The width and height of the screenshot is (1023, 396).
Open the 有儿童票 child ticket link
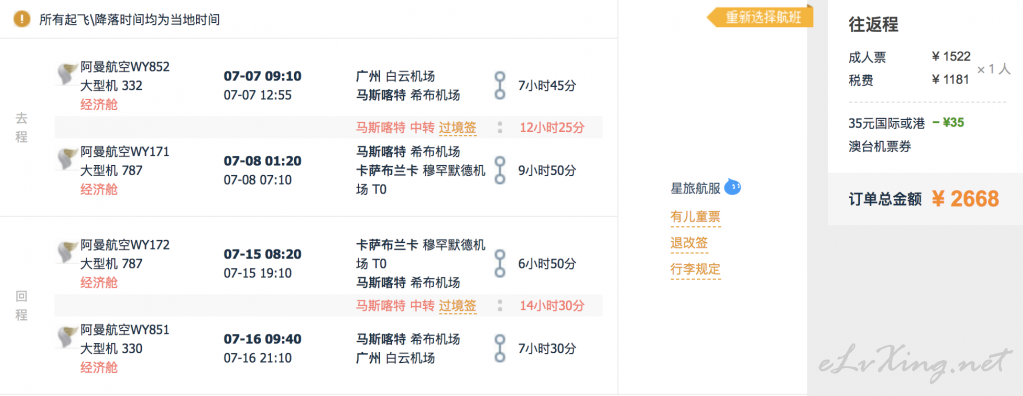[695, 217]
